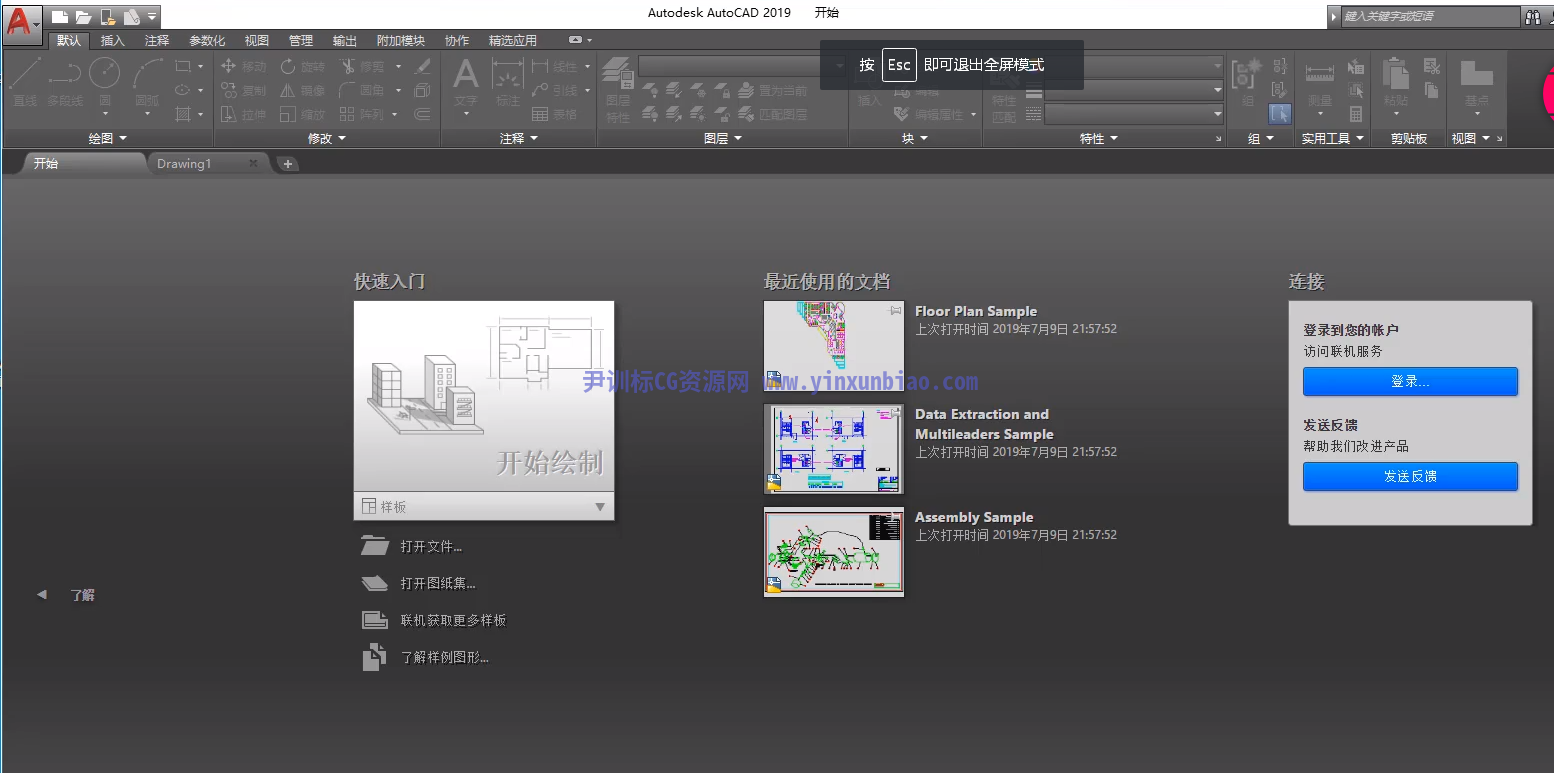The height and width of the screenshot is (773, 1554).
Task: Toggle the highlighted group selection button
Action: click(x=1280, y=114)
